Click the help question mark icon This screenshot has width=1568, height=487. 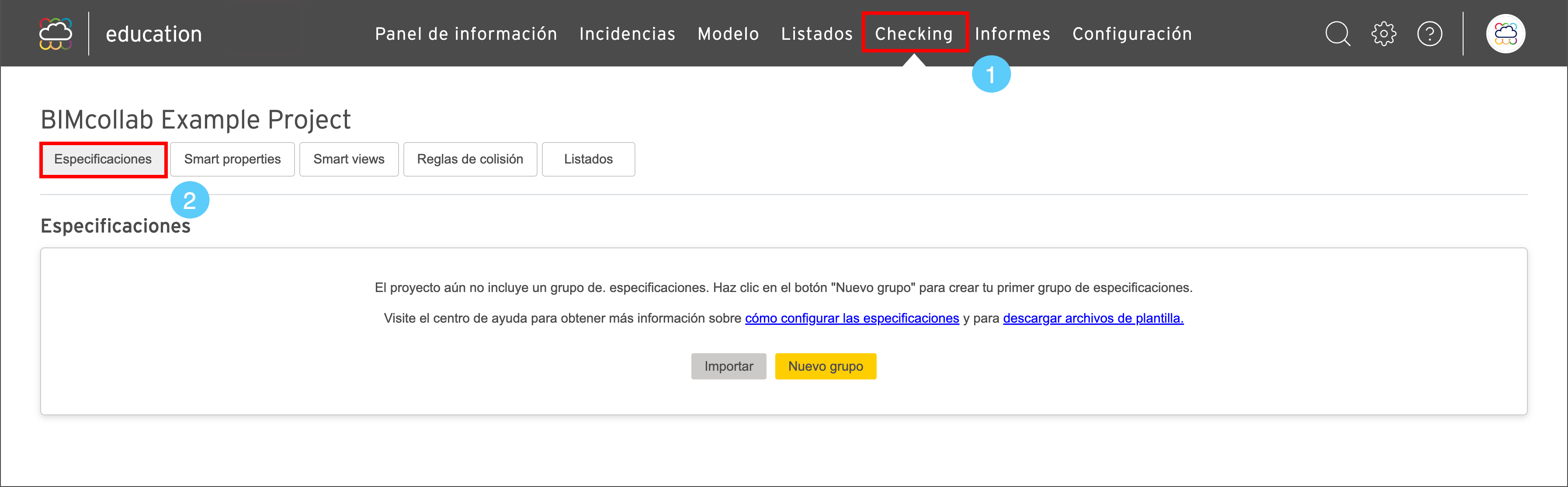pos(1429,34)
